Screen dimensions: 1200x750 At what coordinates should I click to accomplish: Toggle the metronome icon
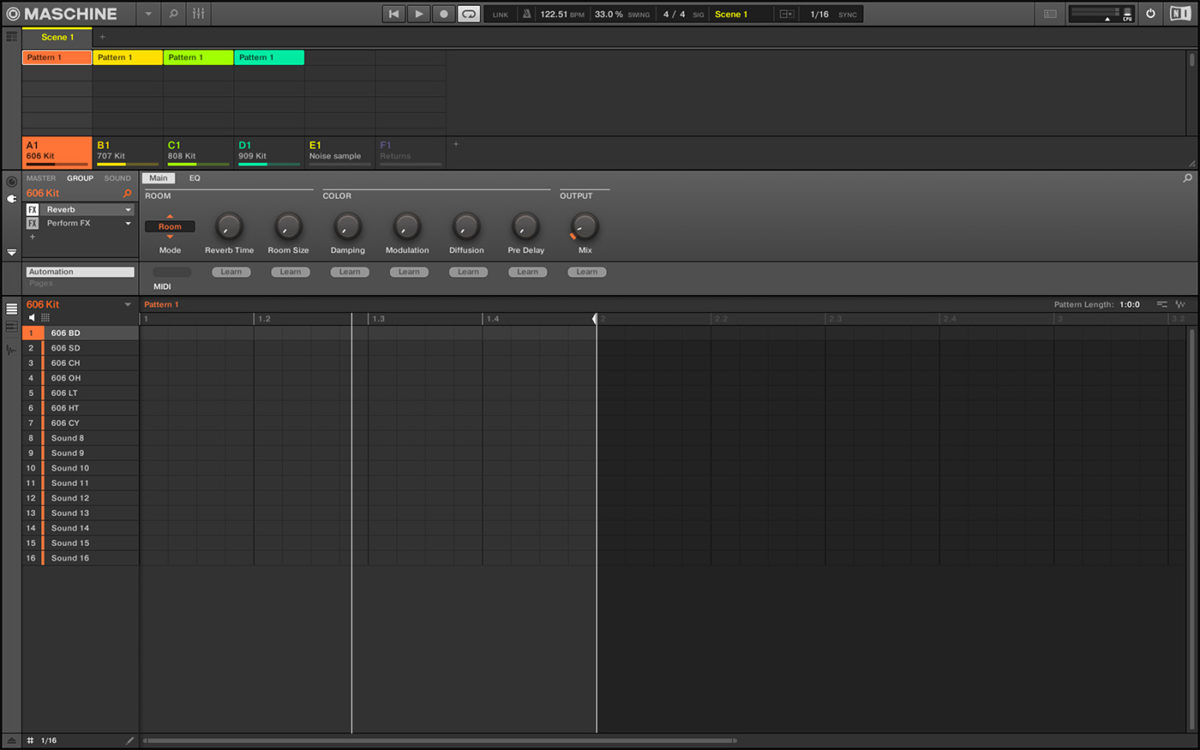527,14
